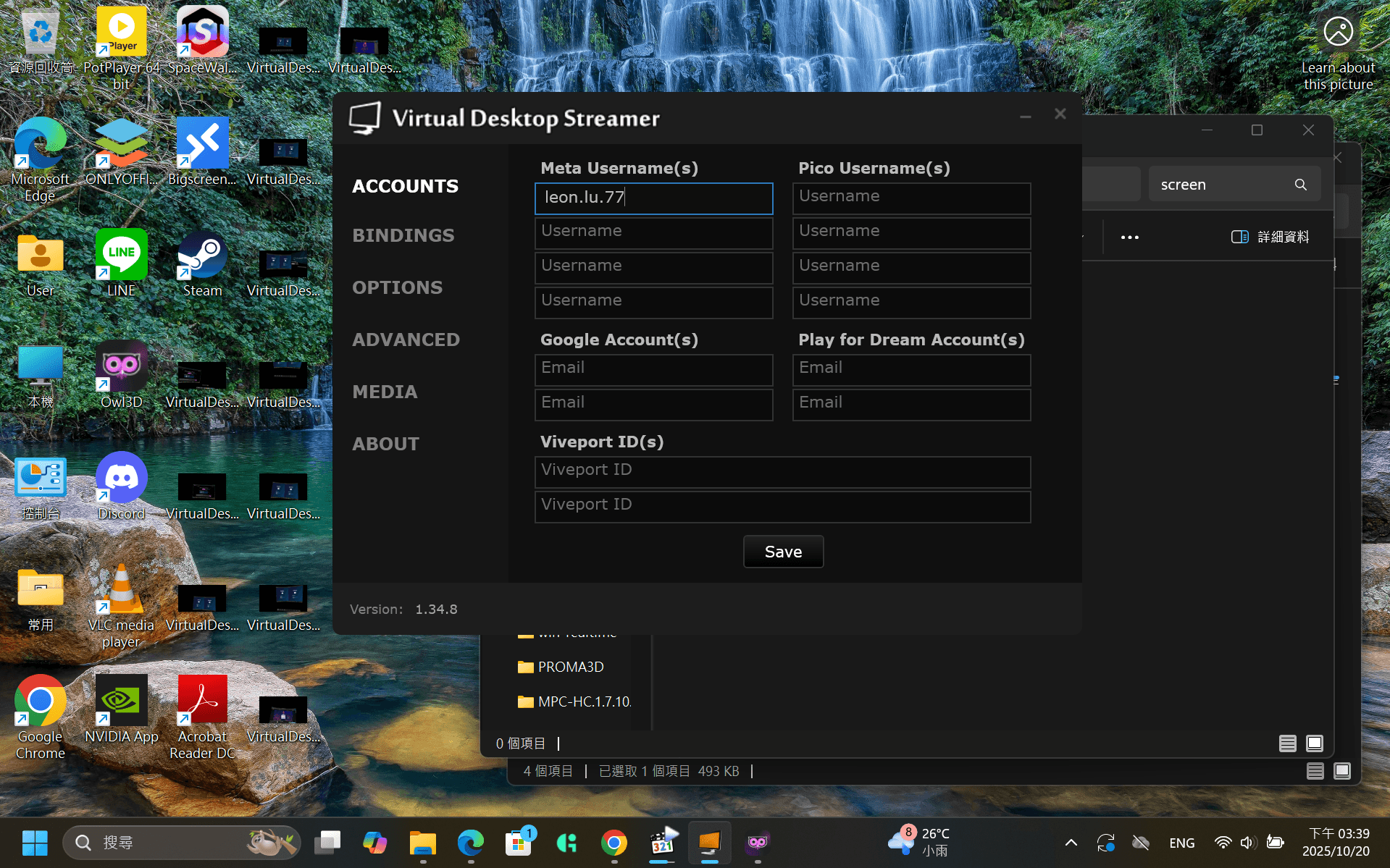Click the search magnifier in File Explorer

1300,185
